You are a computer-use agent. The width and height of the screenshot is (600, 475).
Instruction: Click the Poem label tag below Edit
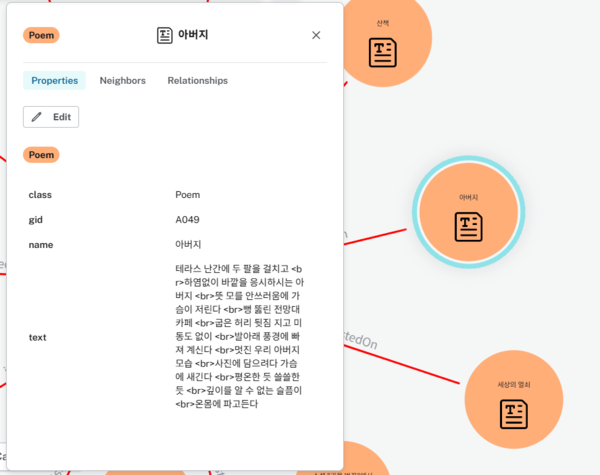[x=41, y=155]
